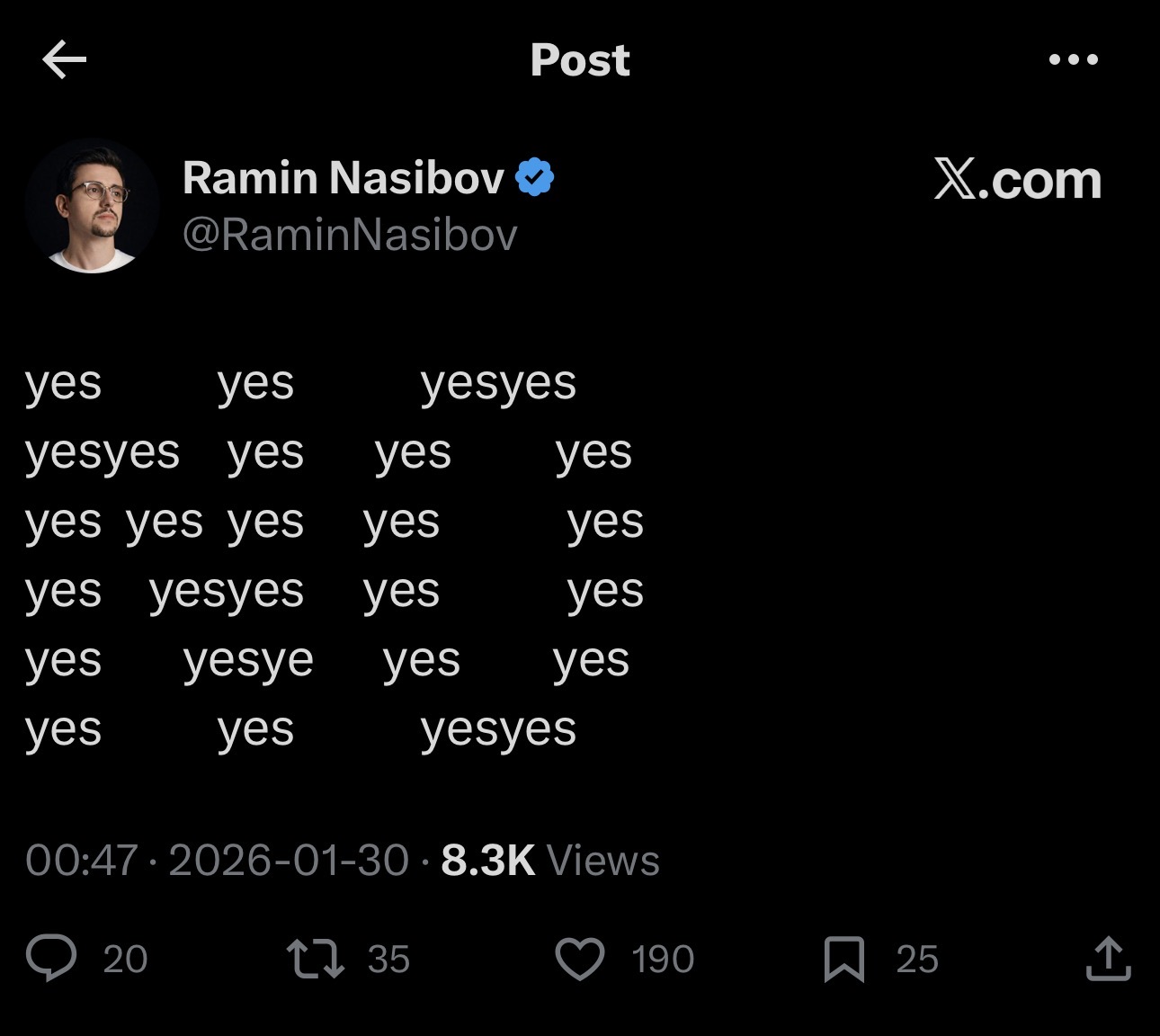
Task: Tap the blue verified badge
Action: click(x=535, y=178)
